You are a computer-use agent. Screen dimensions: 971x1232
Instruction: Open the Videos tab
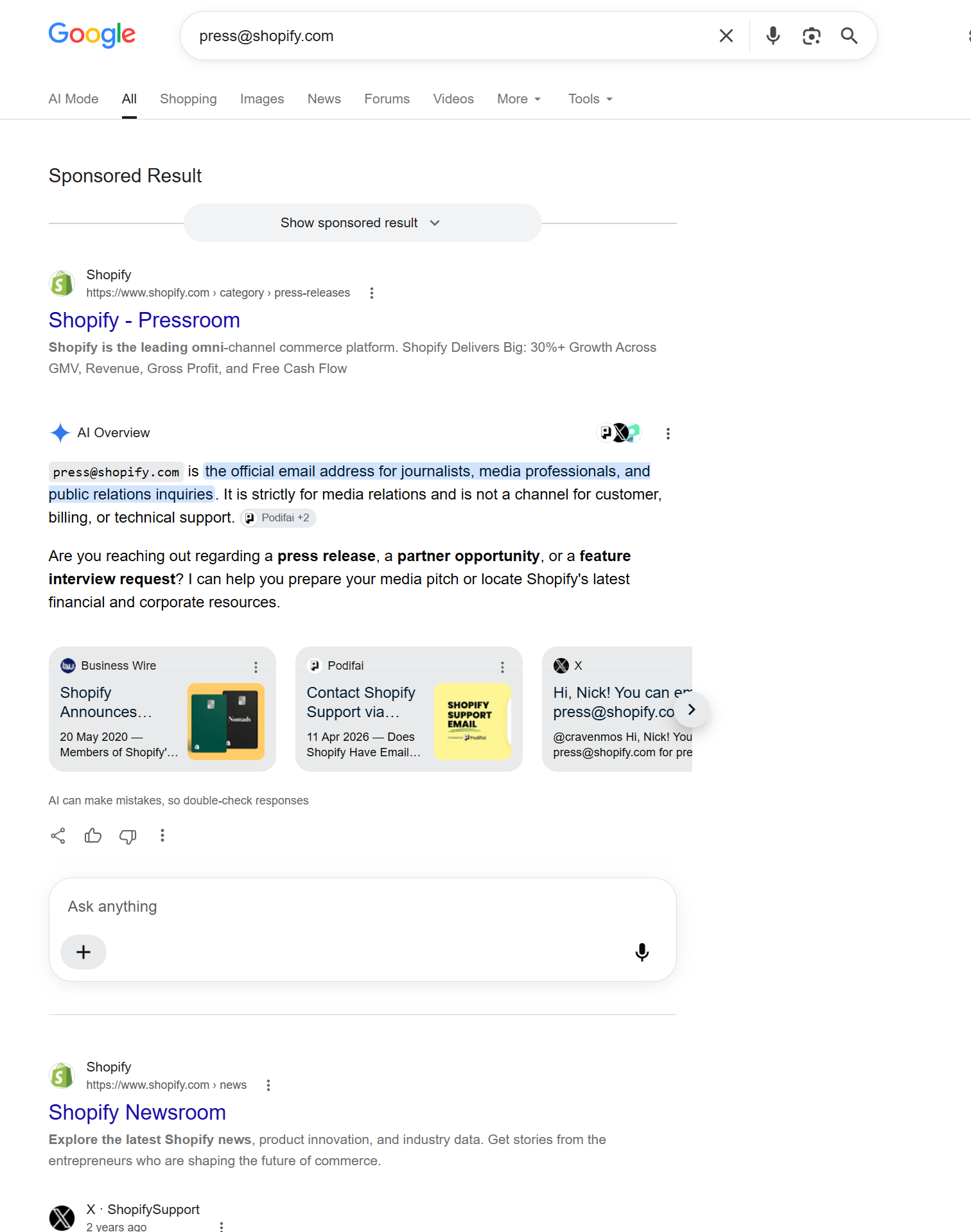tap(453, 99)
